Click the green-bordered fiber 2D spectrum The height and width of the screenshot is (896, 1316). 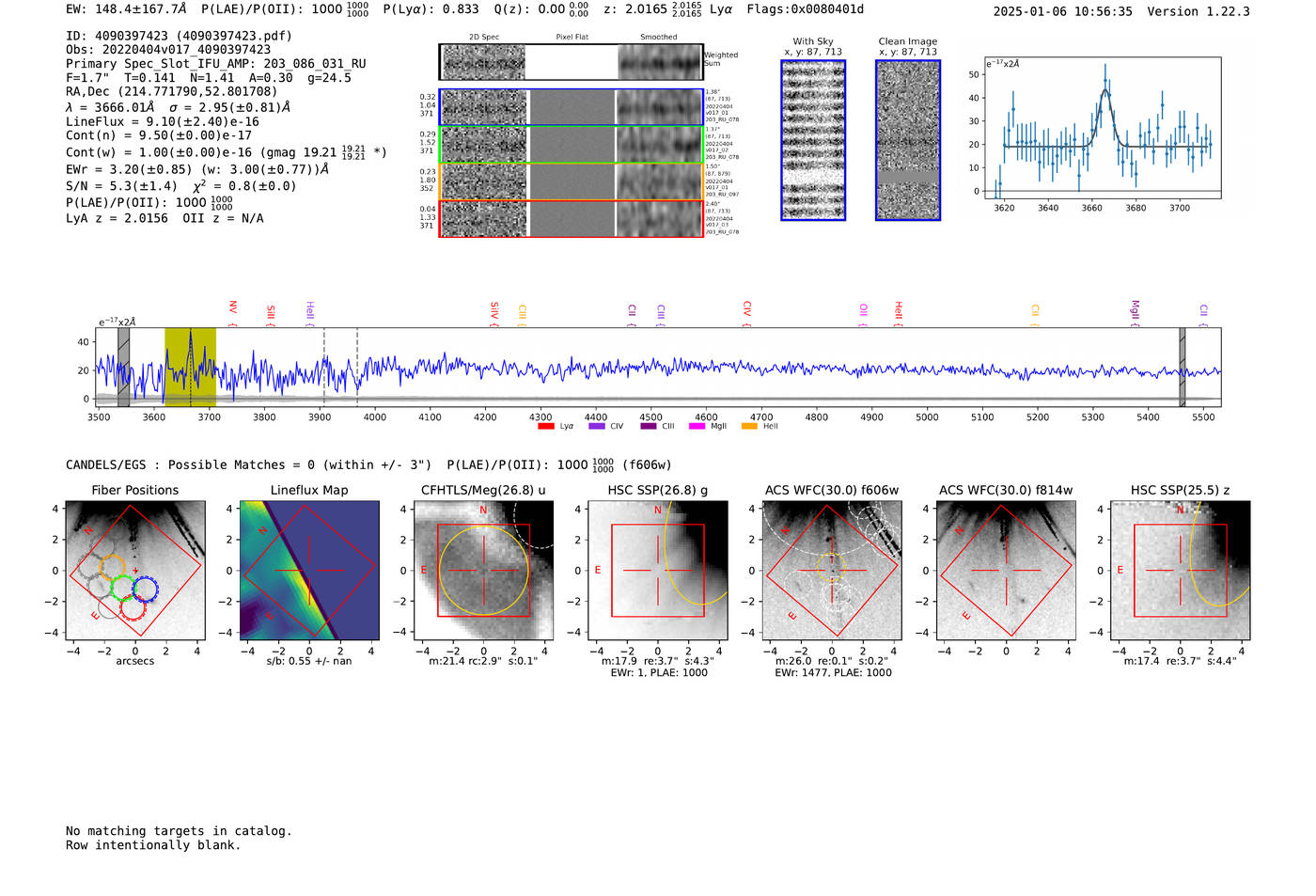571,145
